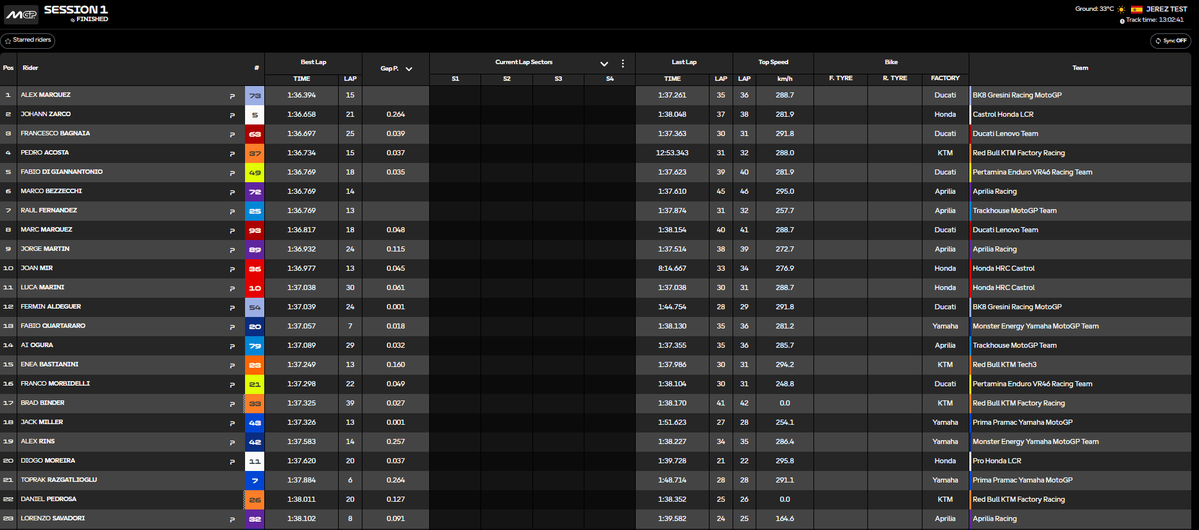Open the three-dot menu in Current Lap Sectors
Viewport: 1199px width, 530px height.
coord(622,63)
